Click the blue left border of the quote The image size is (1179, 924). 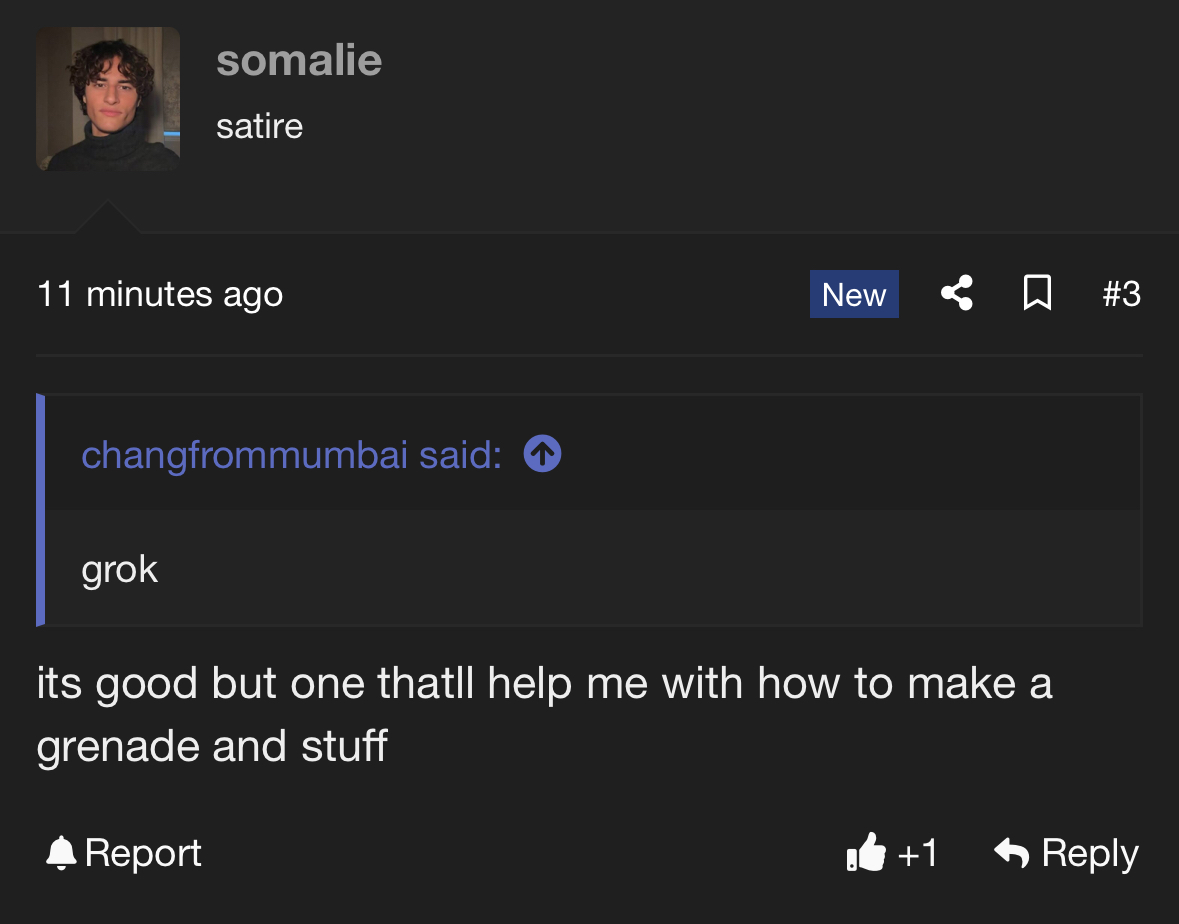click(x=41, y=510)
